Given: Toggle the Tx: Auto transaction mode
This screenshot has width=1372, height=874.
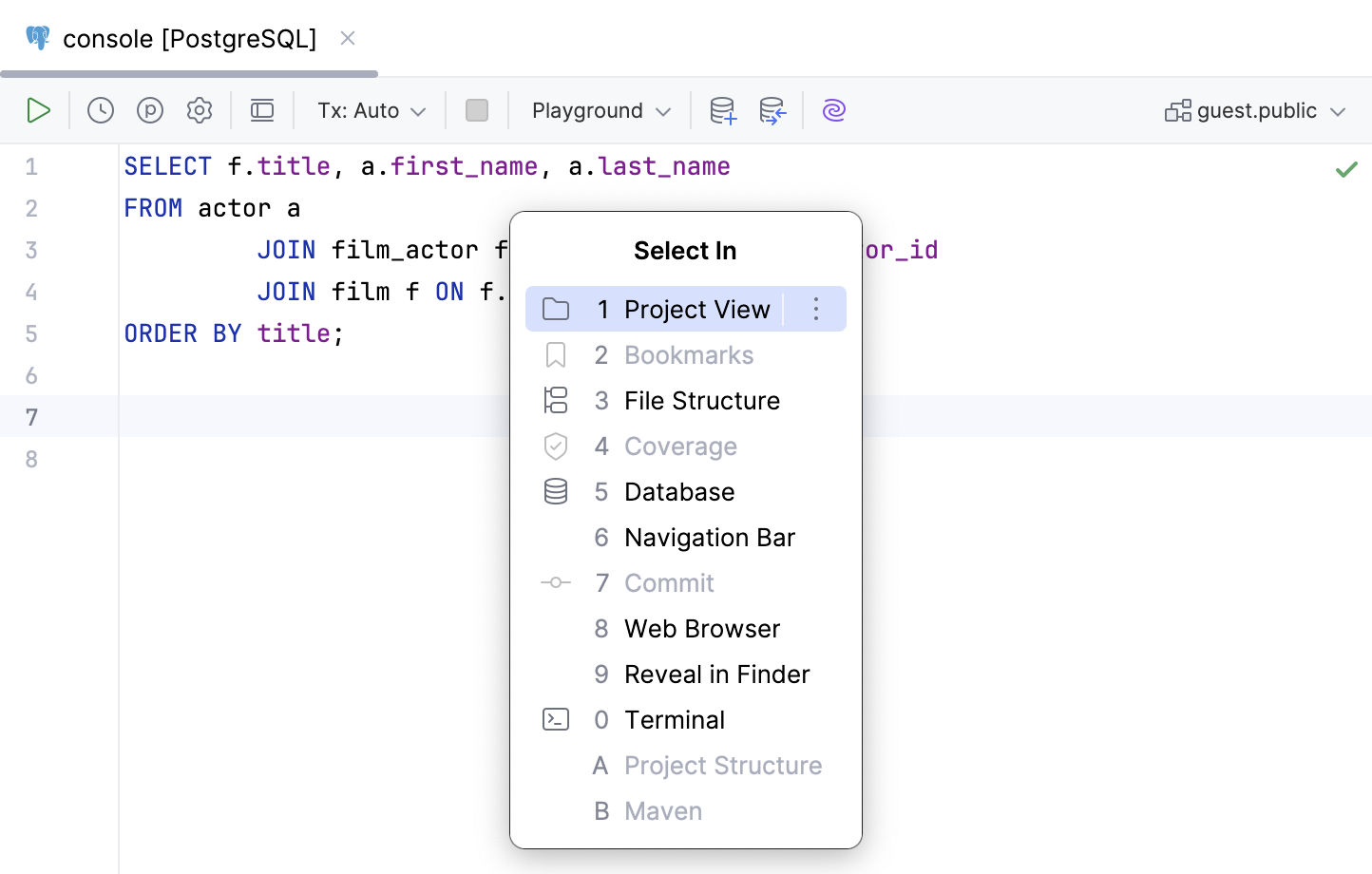Looking at the screenshot, I should click(370, 110).
